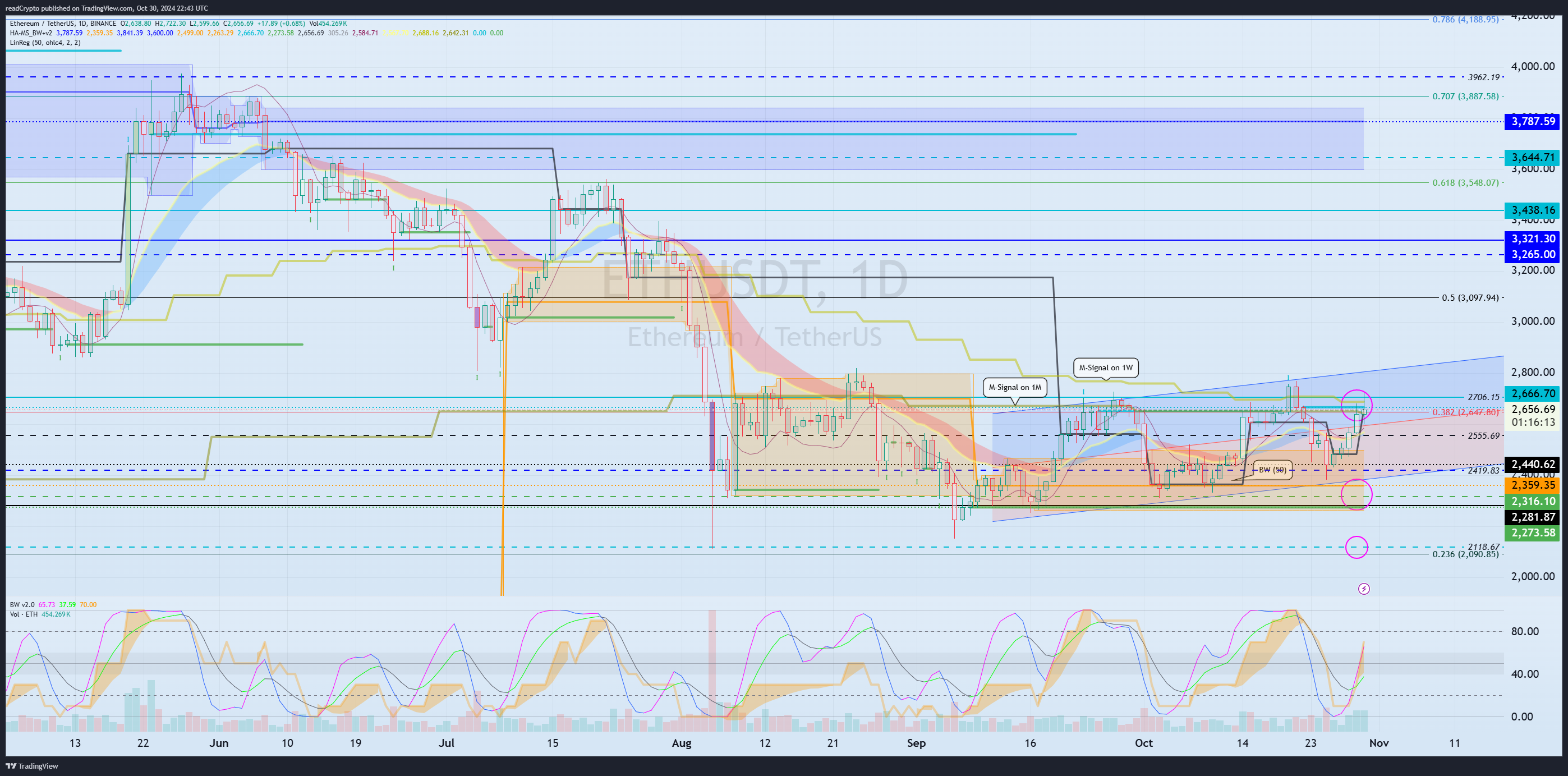Click the 3,321.30 blue price label
1568x776 pixels.
click(1533, 238)
